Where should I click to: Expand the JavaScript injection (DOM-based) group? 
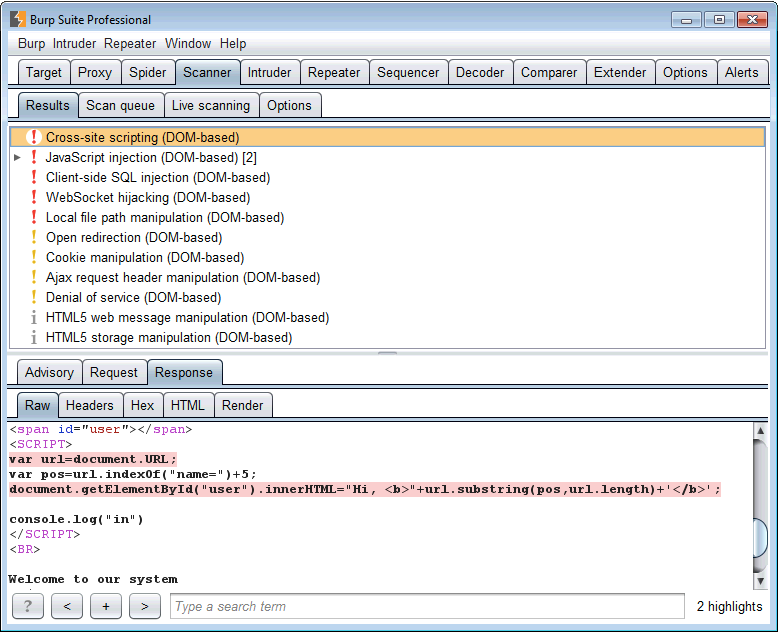(17, 157)
